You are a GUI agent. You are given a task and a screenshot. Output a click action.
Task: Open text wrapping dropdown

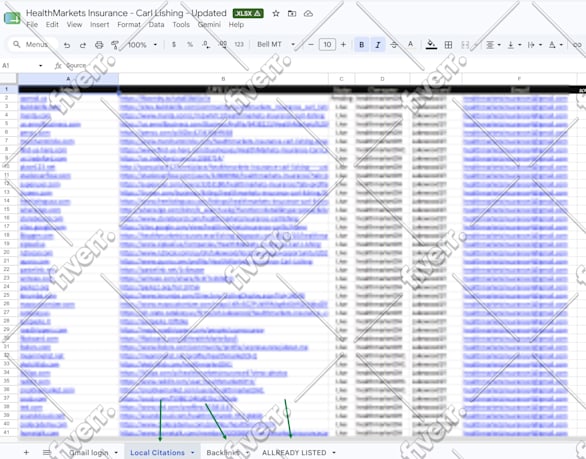click(535, 45)
